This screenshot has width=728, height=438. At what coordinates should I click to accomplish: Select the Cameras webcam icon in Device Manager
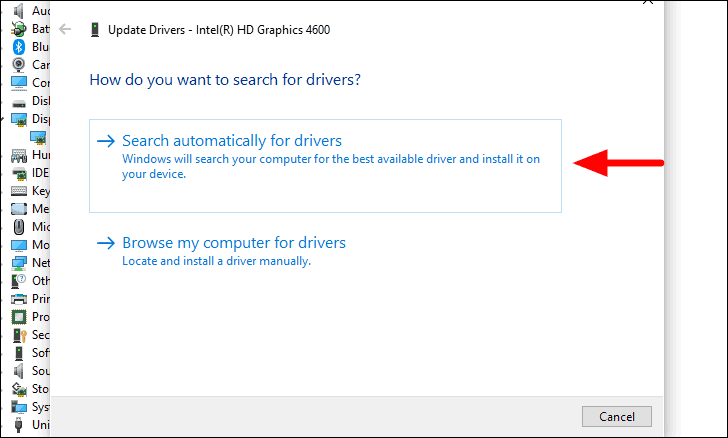[x=19, y=65]
